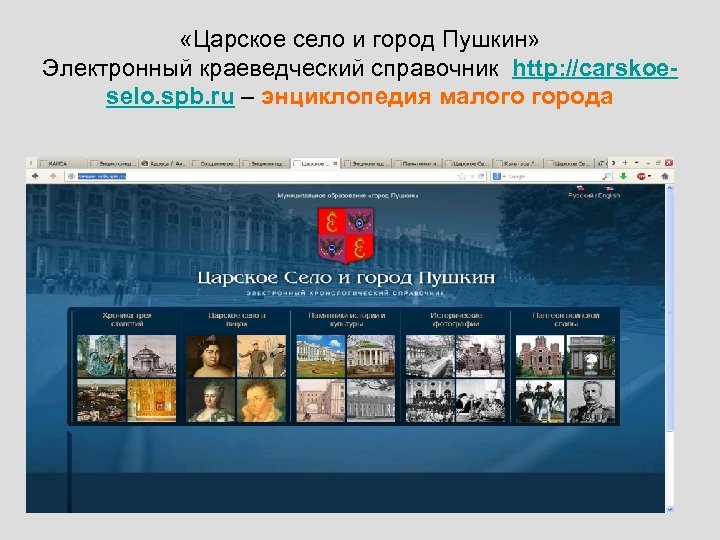Switch site language to English
The image size is (720, 540).
(x=609, y=195)
